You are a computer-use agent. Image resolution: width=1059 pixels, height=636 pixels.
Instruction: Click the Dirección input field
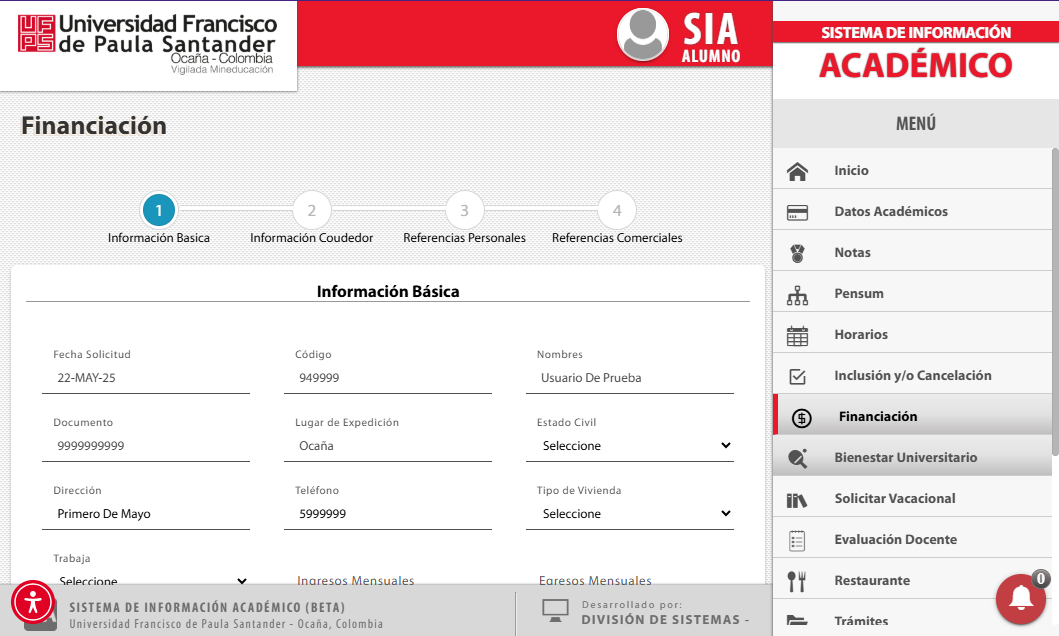point(146,514)
